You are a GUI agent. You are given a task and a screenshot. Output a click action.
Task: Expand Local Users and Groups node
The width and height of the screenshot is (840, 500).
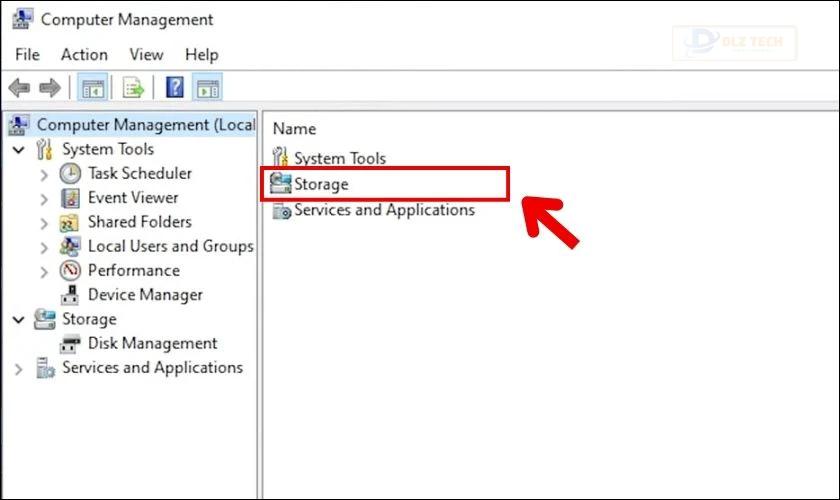pos(44,247)
